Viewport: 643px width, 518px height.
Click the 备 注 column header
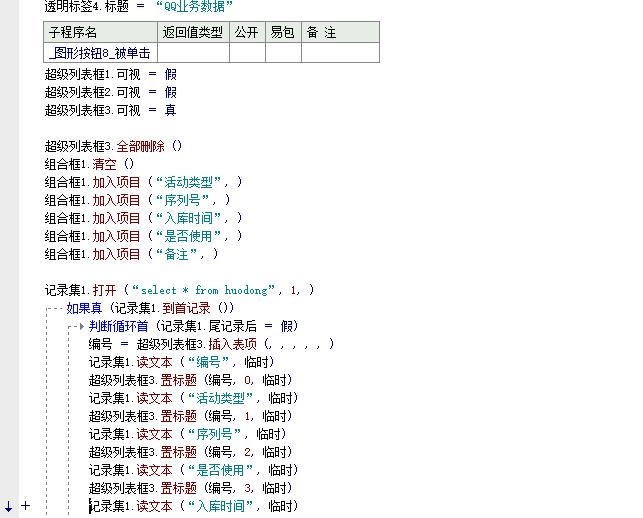pyautogui.click(x=340, y=32)
